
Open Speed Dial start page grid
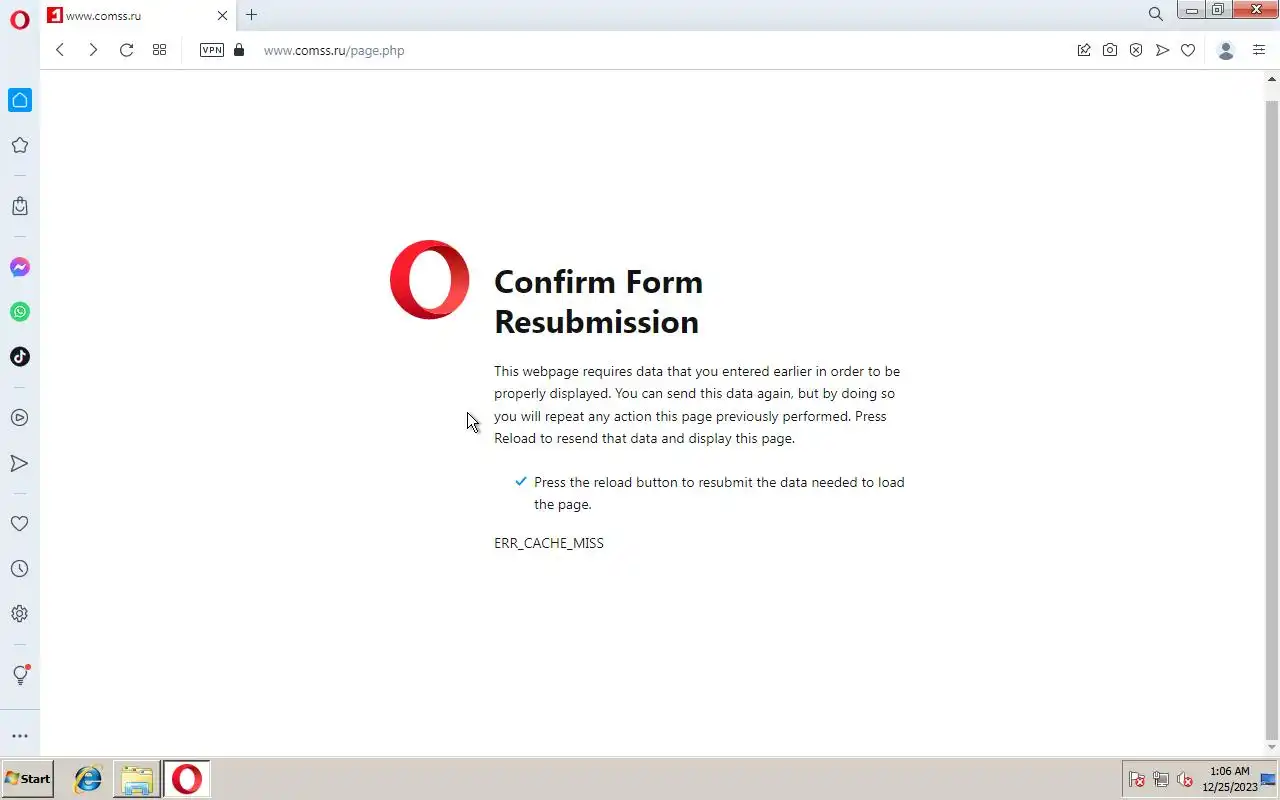click(x=159, y=50)
